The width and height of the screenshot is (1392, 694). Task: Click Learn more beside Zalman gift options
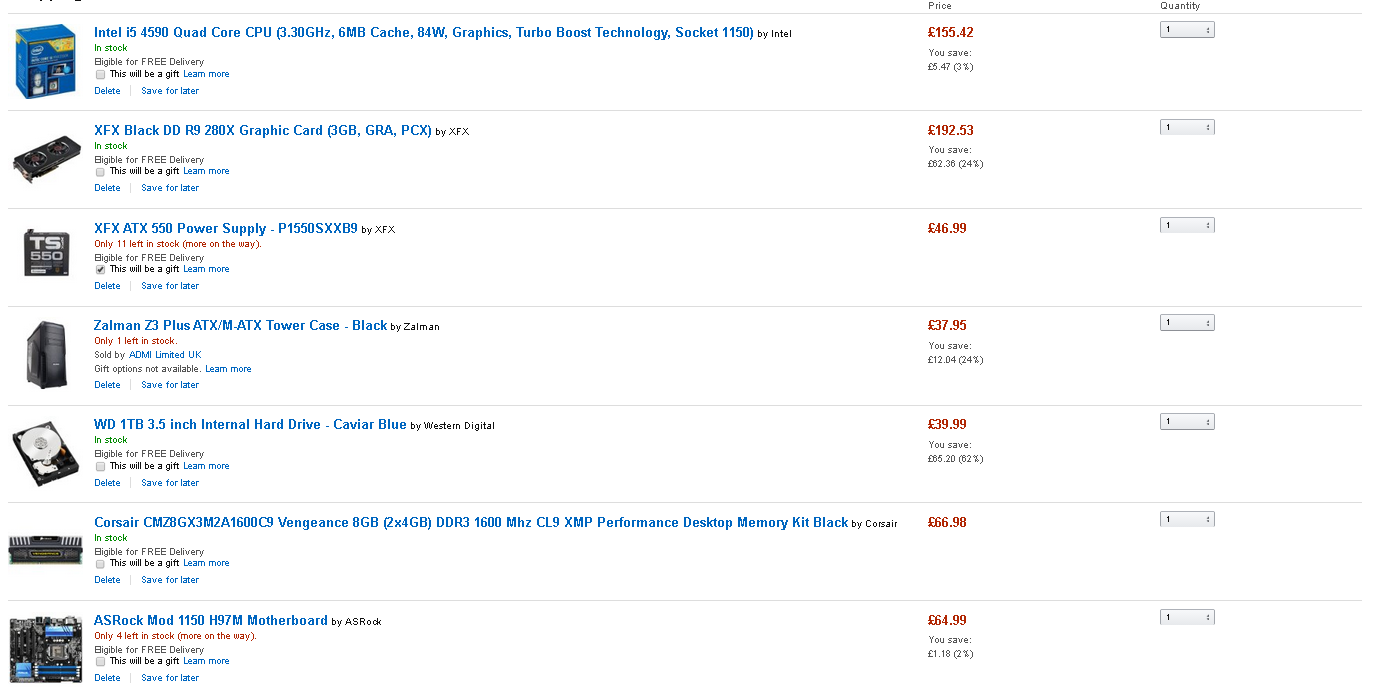click(x=228, y=369)
